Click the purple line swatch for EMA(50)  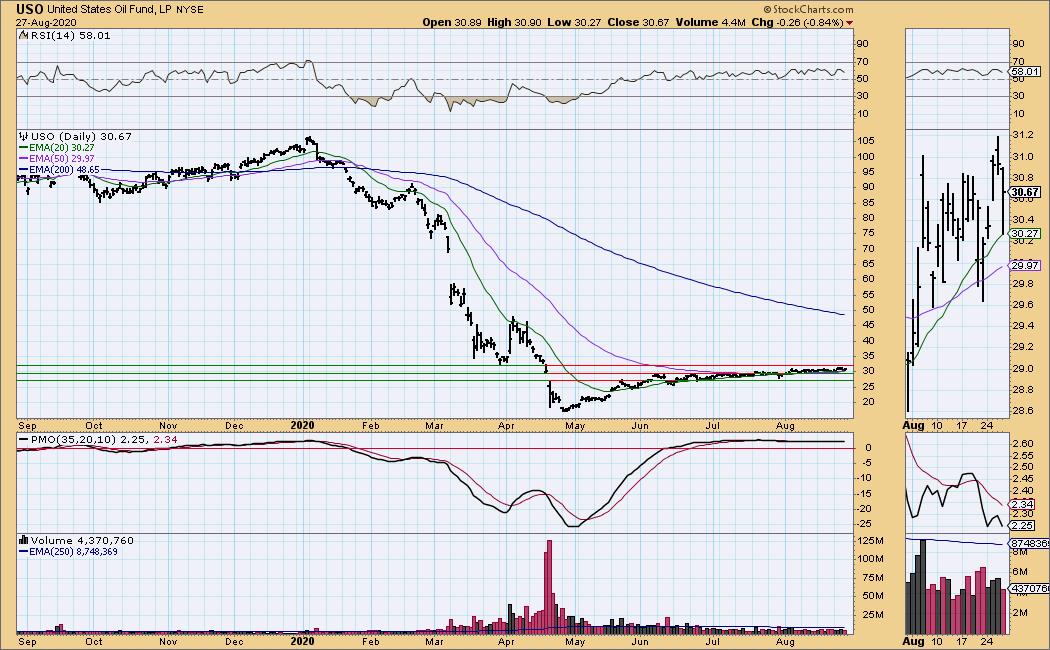click(x=23, y=159)
